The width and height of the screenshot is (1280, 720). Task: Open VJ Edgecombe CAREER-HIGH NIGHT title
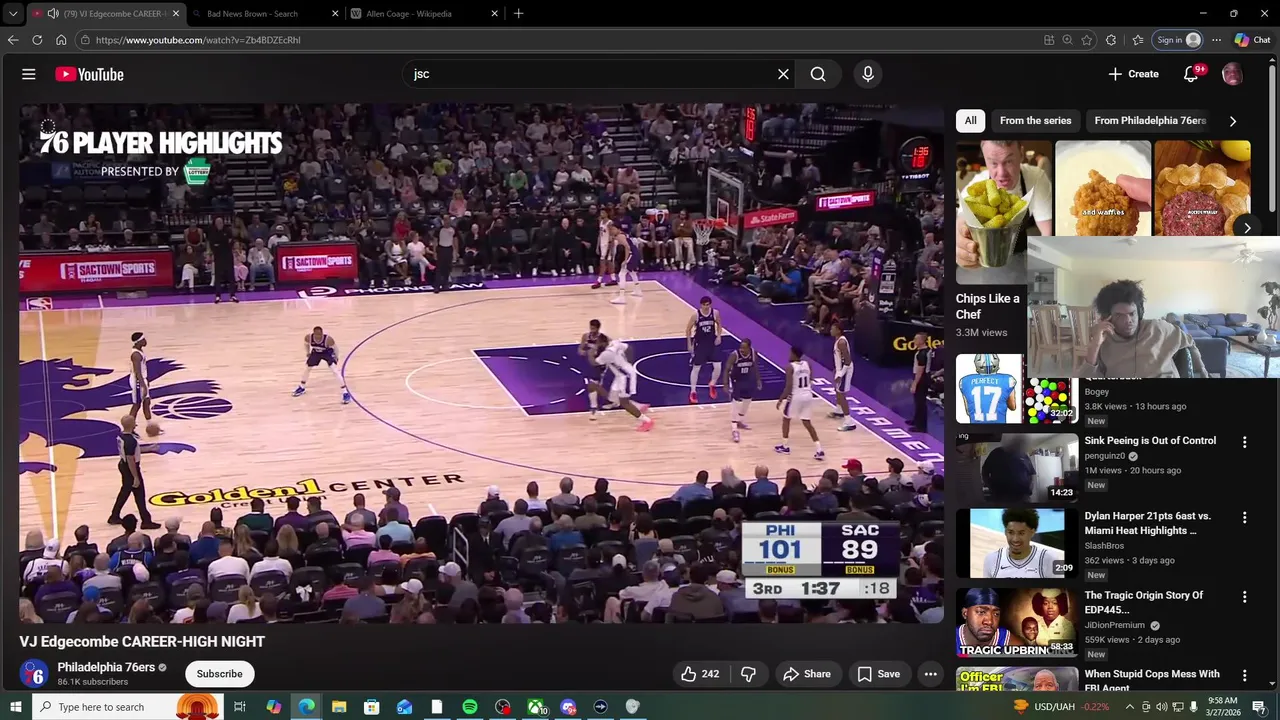click(x=142, y=642)
